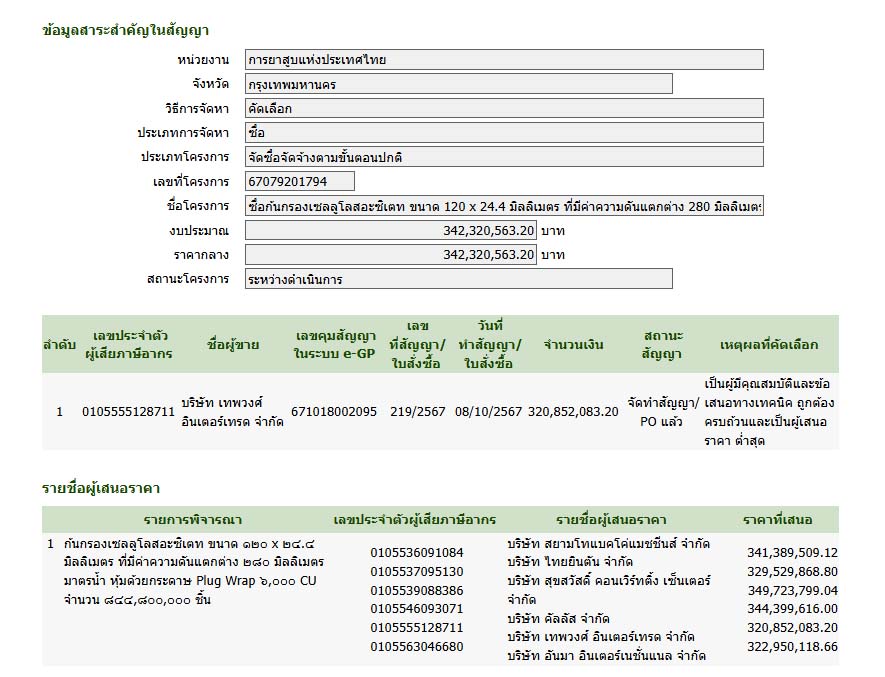Click contract control number 671018002095
Viewport: 885px width, 677px height.
point(334,411)
